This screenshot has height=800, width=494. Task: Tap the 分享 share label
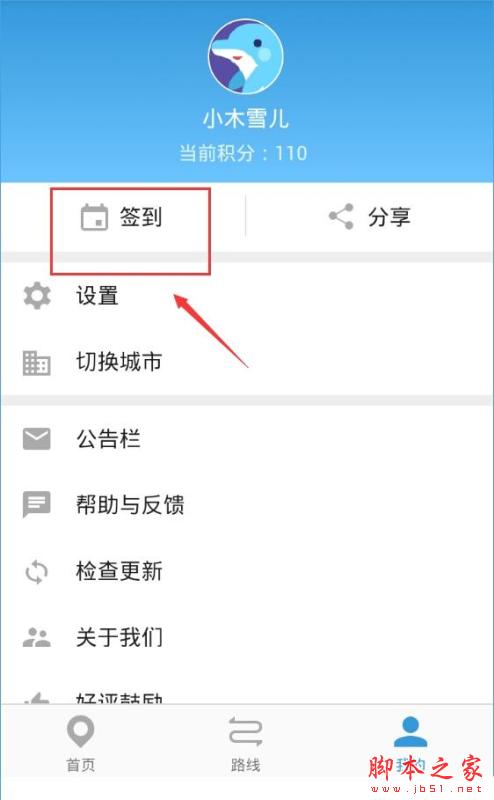tap(389, 217)
